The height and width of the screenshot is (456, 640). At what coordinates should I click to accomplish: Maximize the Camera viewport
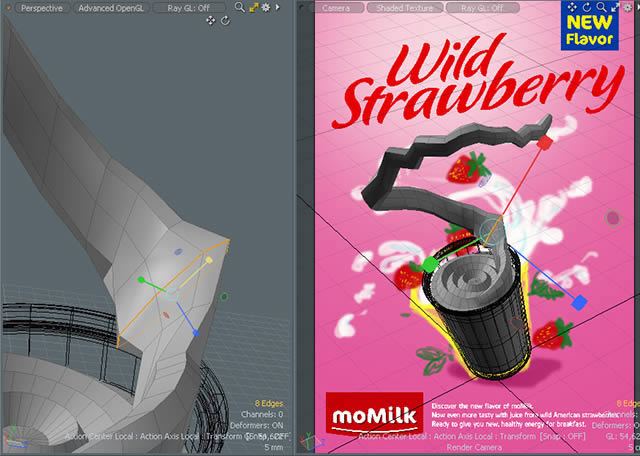(615, 7)
